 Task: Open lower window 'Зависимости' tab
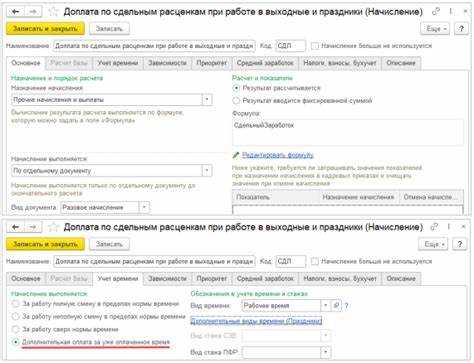[167, 279]
